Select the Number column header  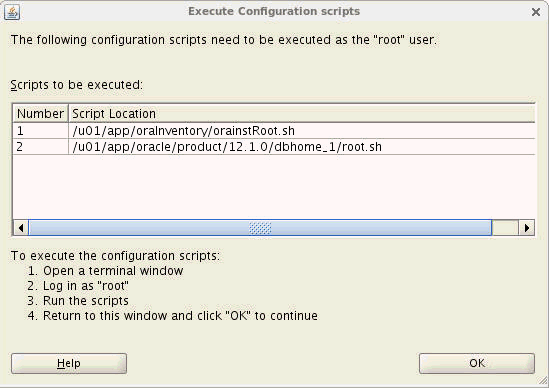coord(40,113)
